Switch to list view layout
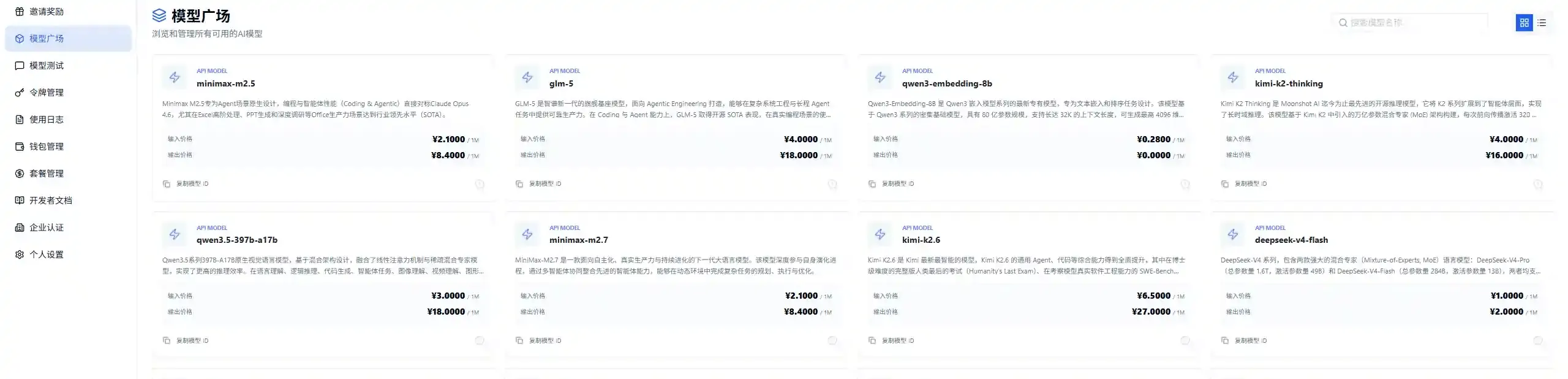Screen dimensions: 1568x379 pyautogui.click(x=1542, y=23)
